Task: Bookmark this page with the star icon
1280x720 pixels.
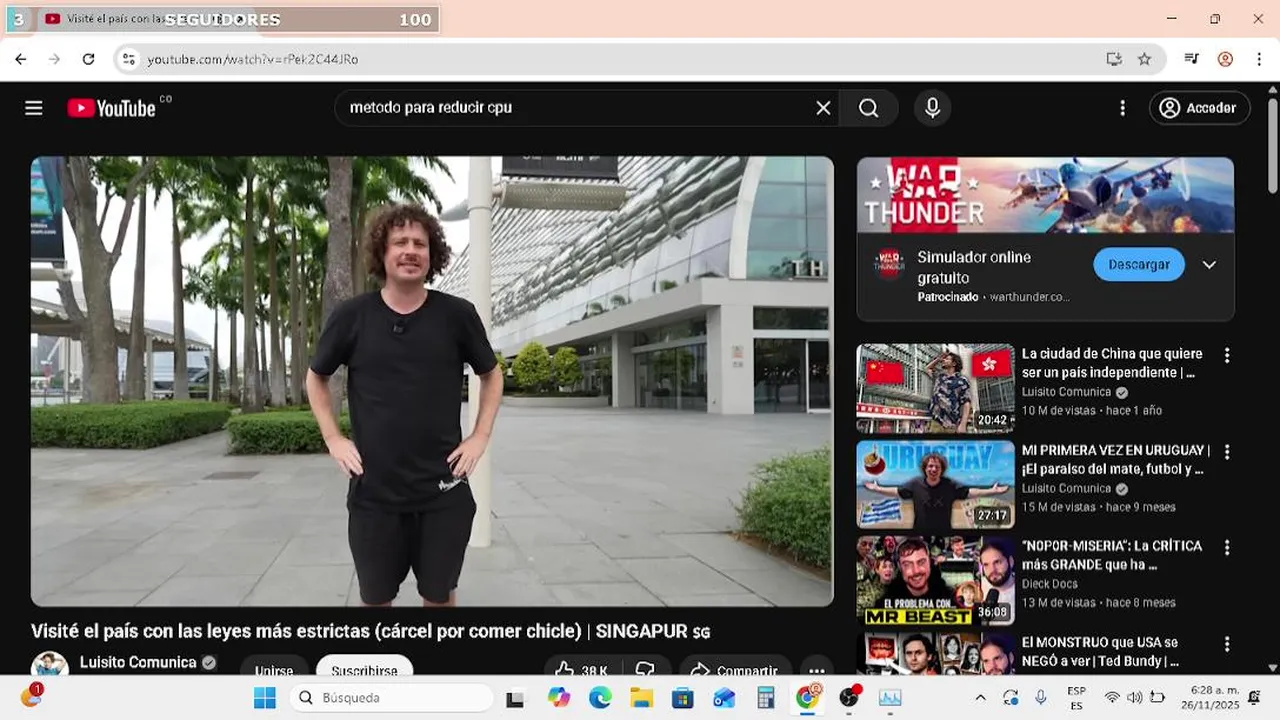Action: (x=1144, y=59)
